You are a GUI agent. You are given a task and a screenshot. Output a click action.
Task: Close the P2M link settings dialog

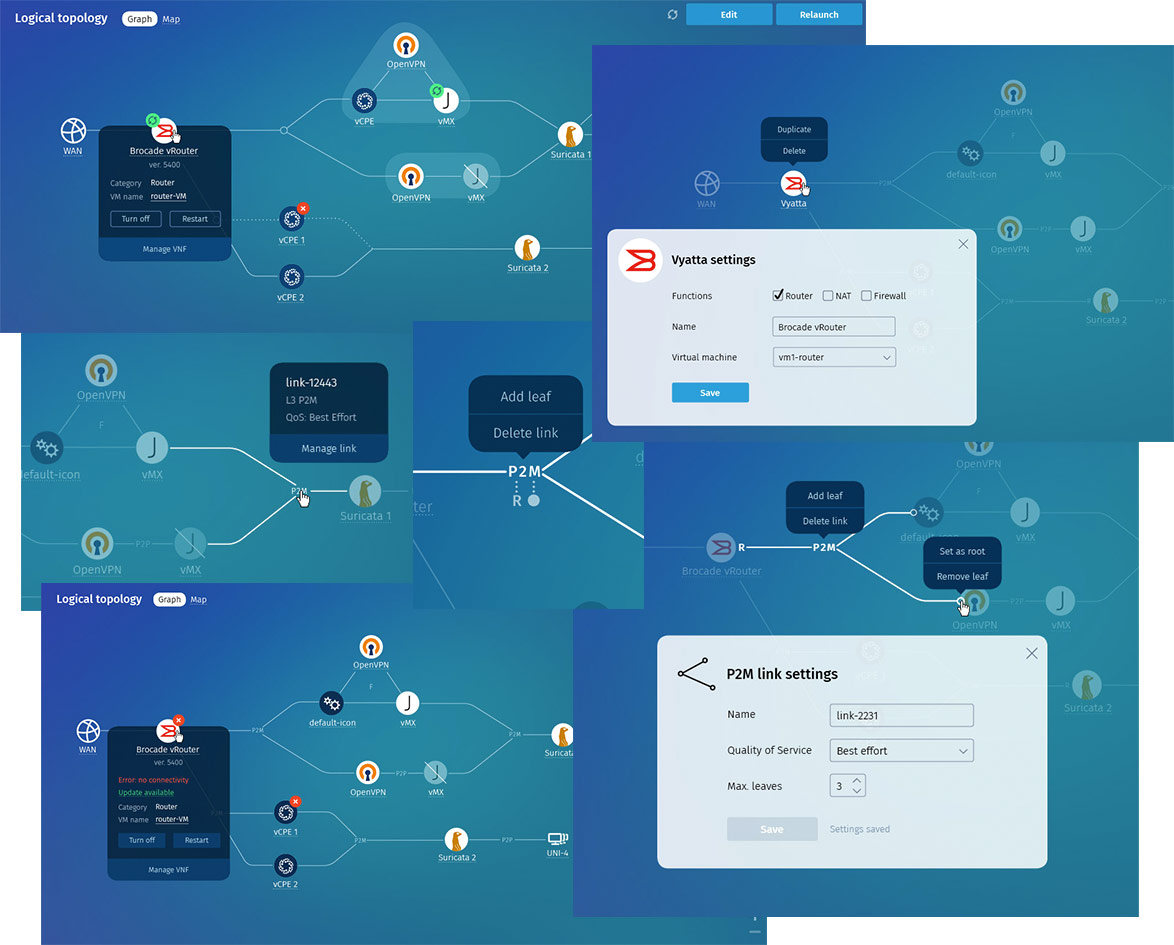click(x=1032, y=653)
